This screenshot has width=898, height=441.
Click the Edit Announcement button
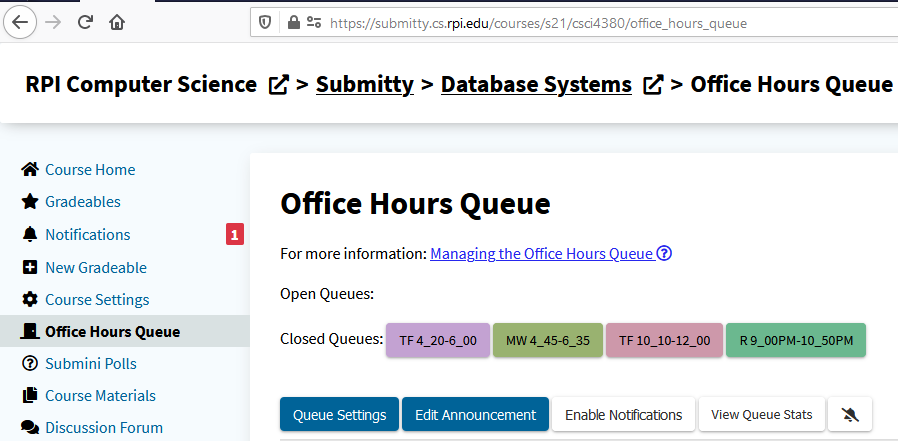pos(475,415)
